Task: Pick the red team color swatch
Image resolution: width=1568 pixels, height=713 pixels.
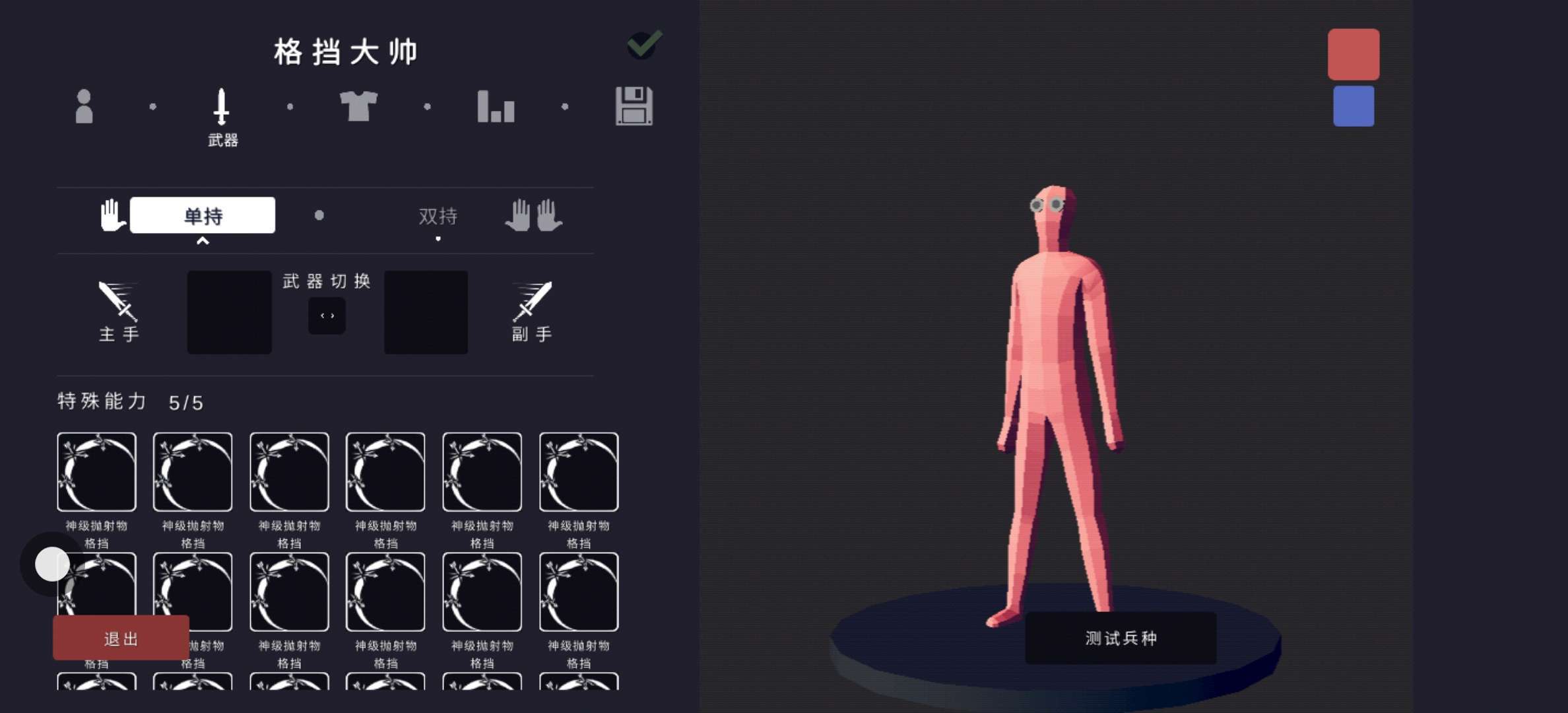Action: [x=1354, y=54]
